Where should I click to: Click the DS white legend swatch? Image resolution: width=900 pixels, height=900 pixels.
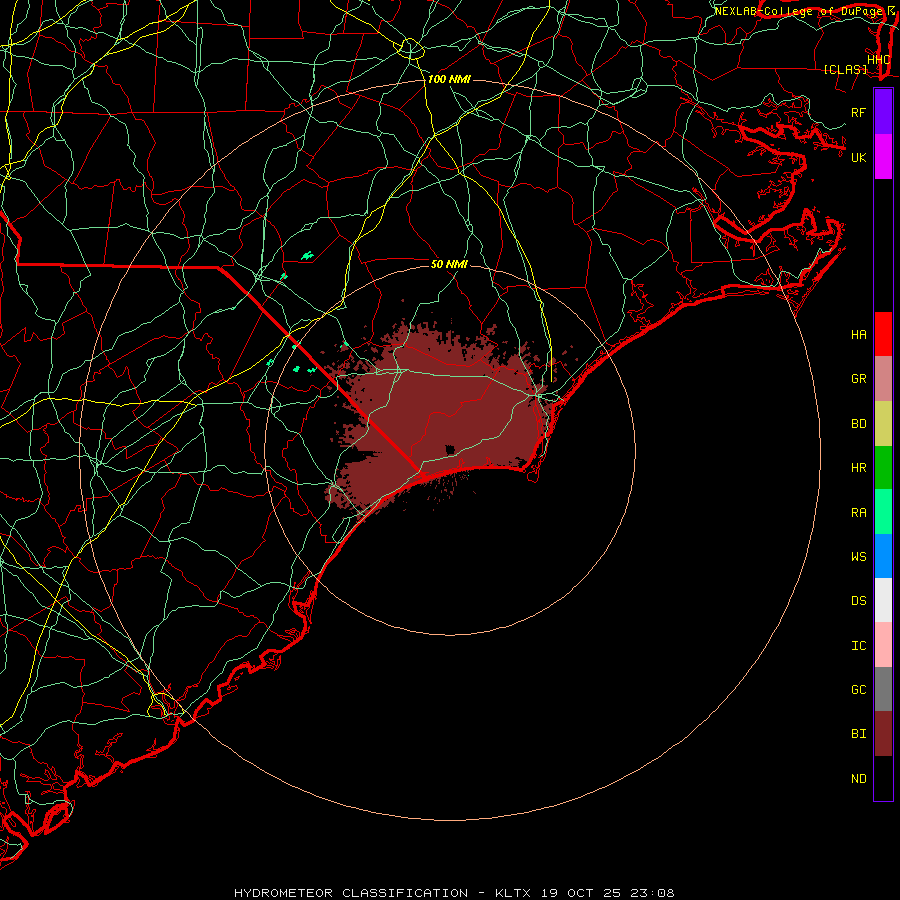(x=883, y=600)
